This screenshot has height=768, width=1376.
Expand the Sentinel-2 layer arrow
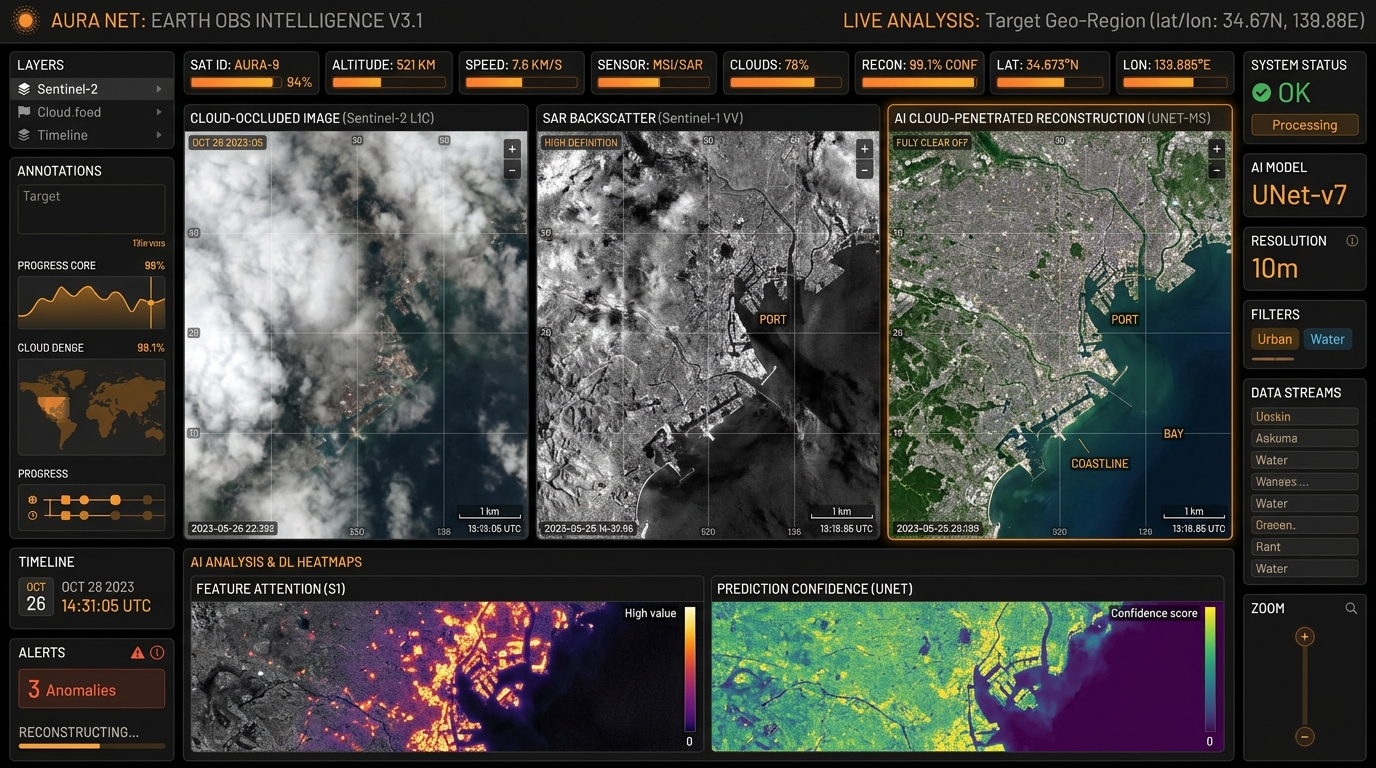coord(159,89)
